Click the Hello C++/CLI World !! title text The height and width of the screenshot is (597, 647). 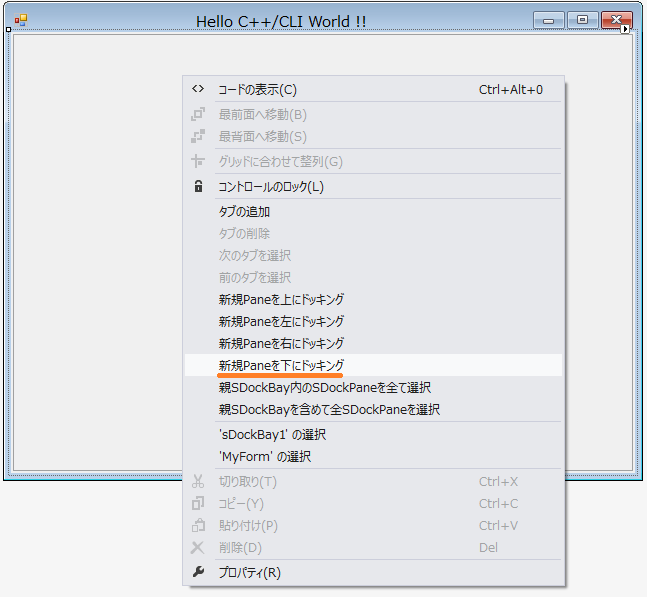(281, 21)
